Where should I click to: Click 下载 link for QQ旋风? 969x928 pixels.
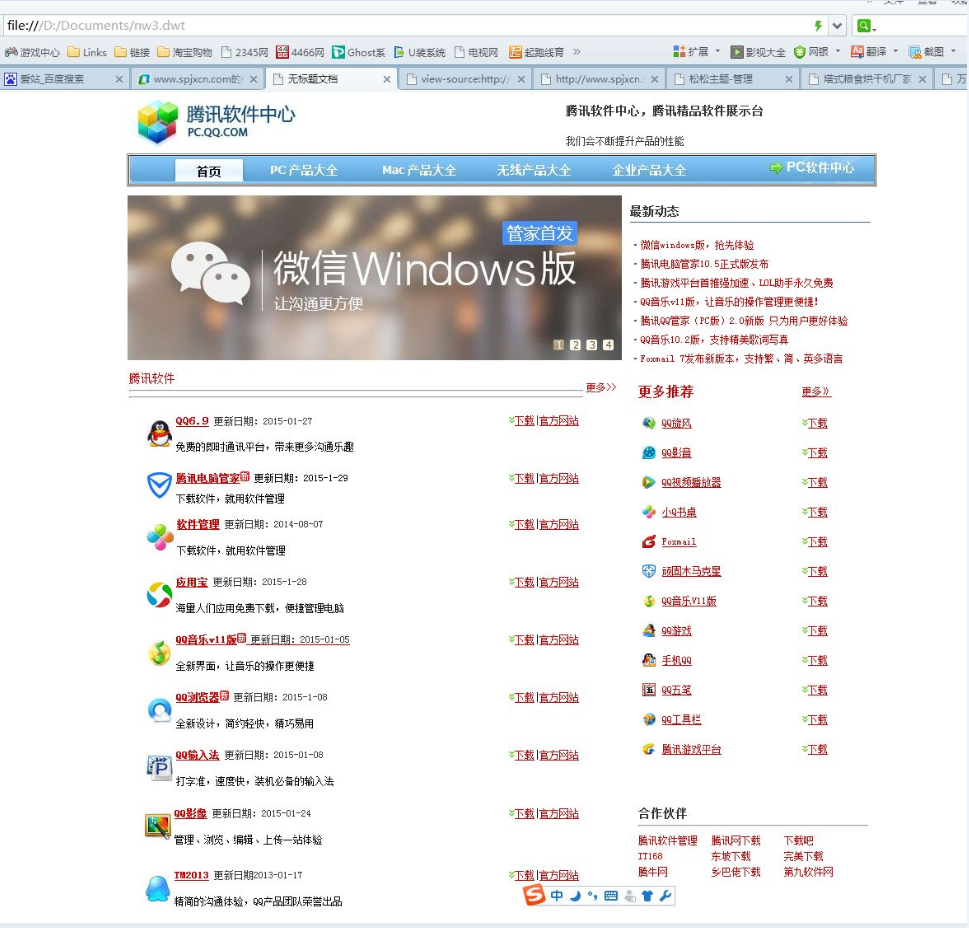pos(817,424)
